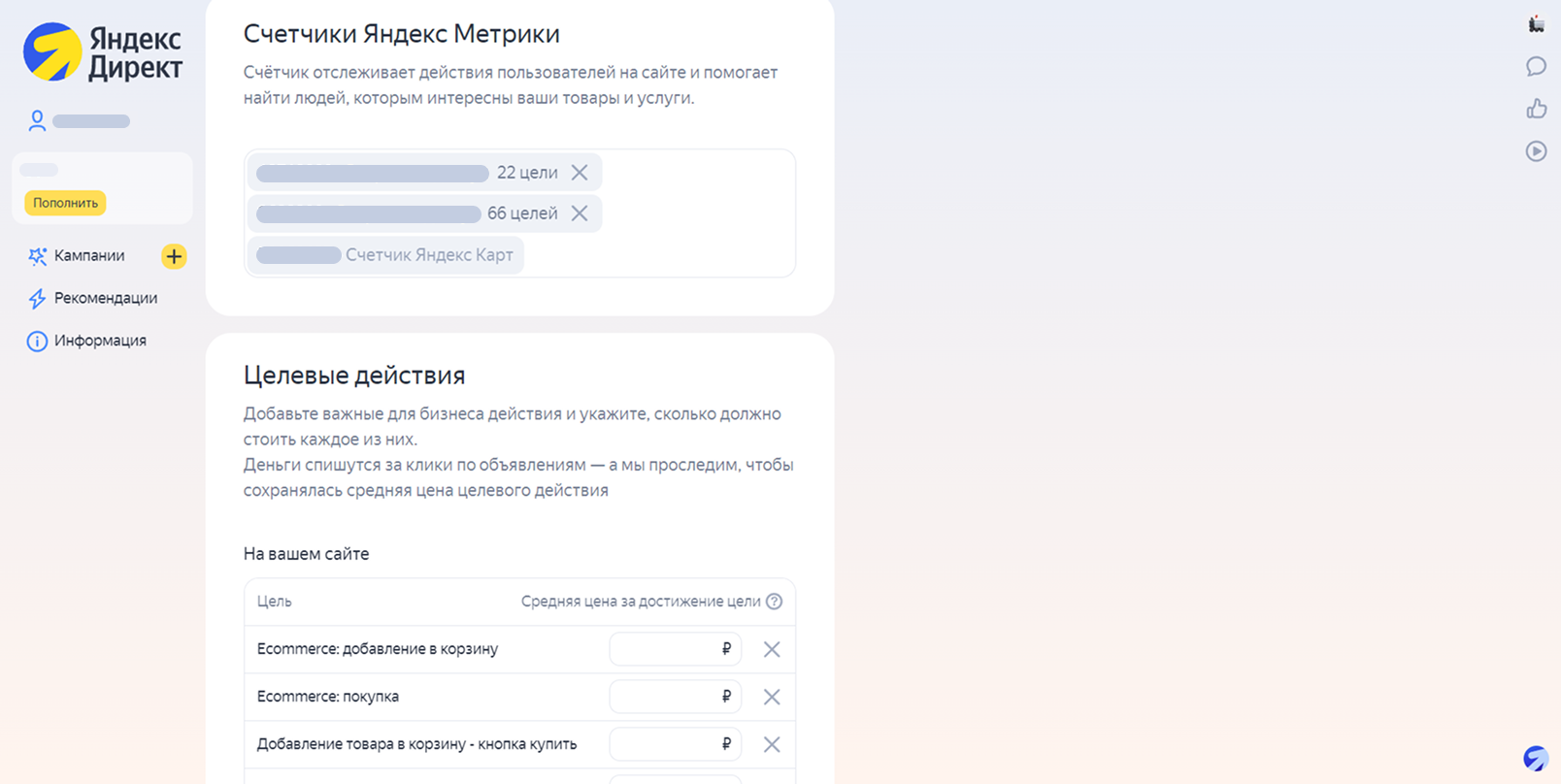Remove the counter with 22 цели
The image size is (1561, 784).
580,173
